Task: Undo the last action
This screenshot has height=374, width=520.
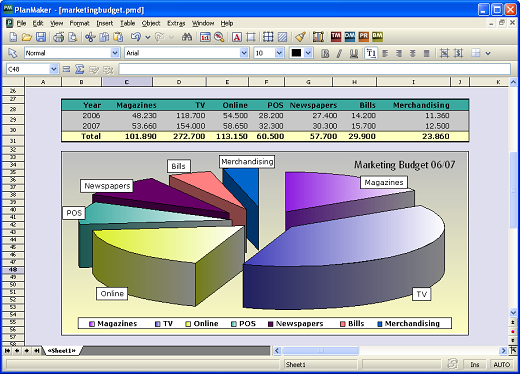Action: (136, 37)
